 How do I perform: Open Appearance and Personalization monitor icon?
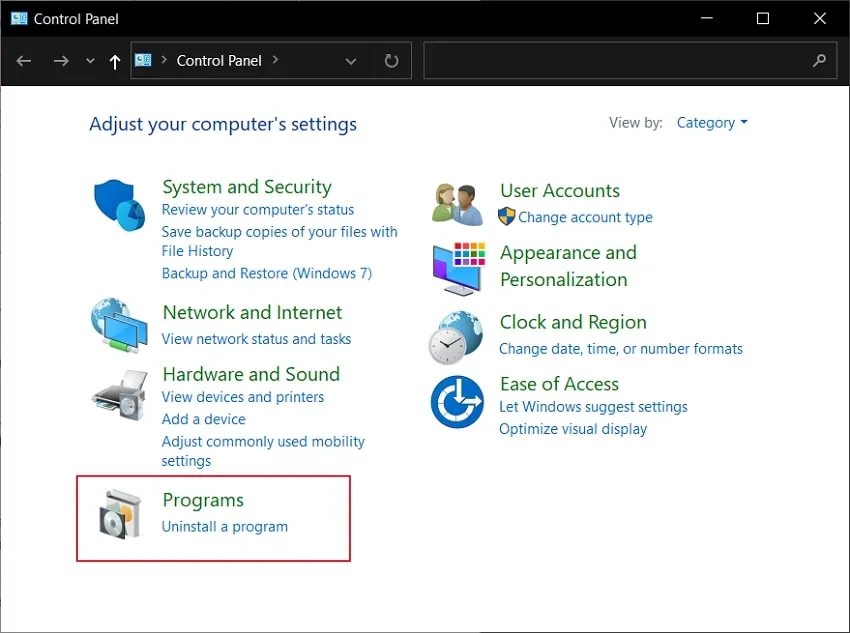pyautogui.click(x=457, y=267)
